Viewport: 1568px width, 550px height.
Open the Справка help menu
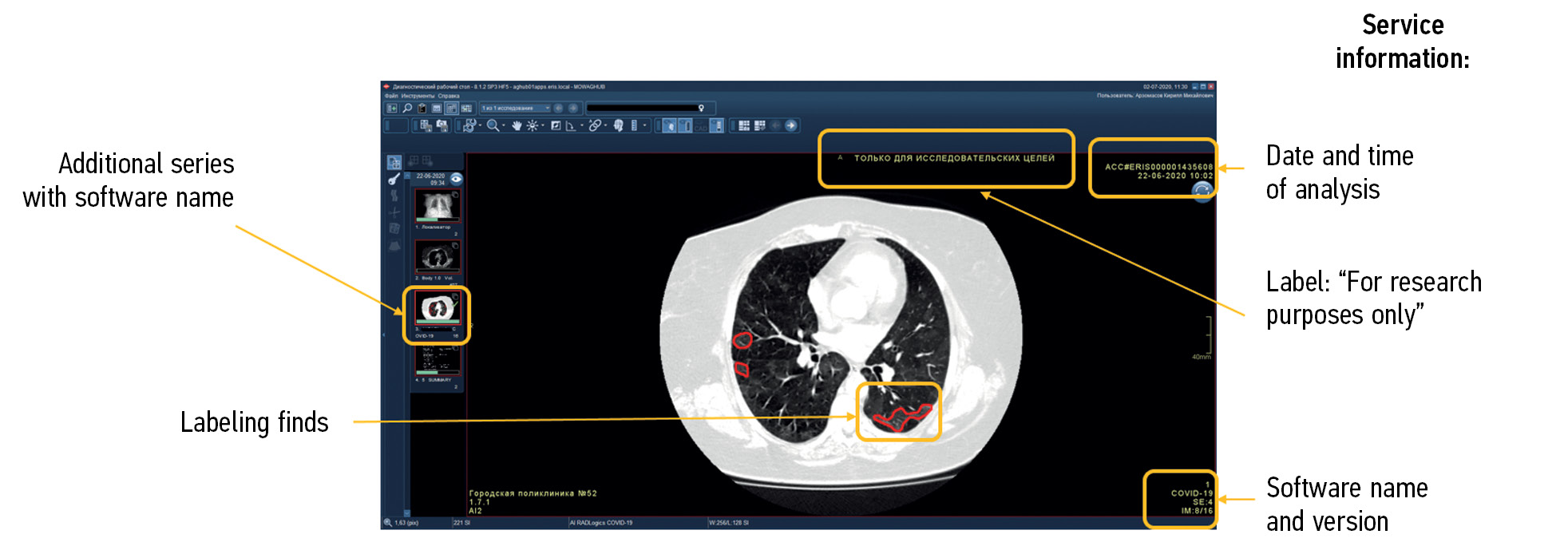click(x=449, y=96)
